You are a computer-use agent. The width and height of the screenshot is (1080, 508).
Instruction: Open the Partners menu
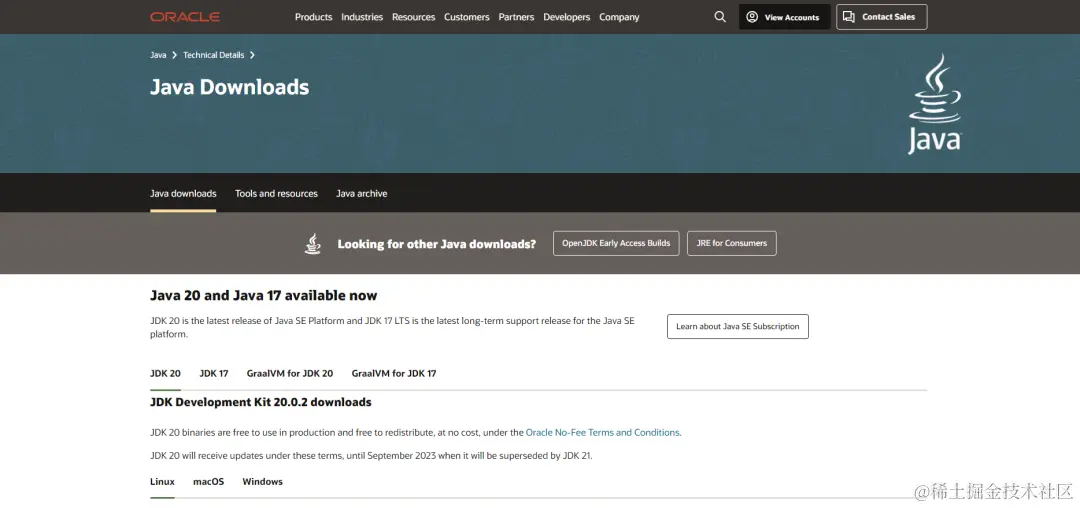pyautogui.click(x=516, y=17)
